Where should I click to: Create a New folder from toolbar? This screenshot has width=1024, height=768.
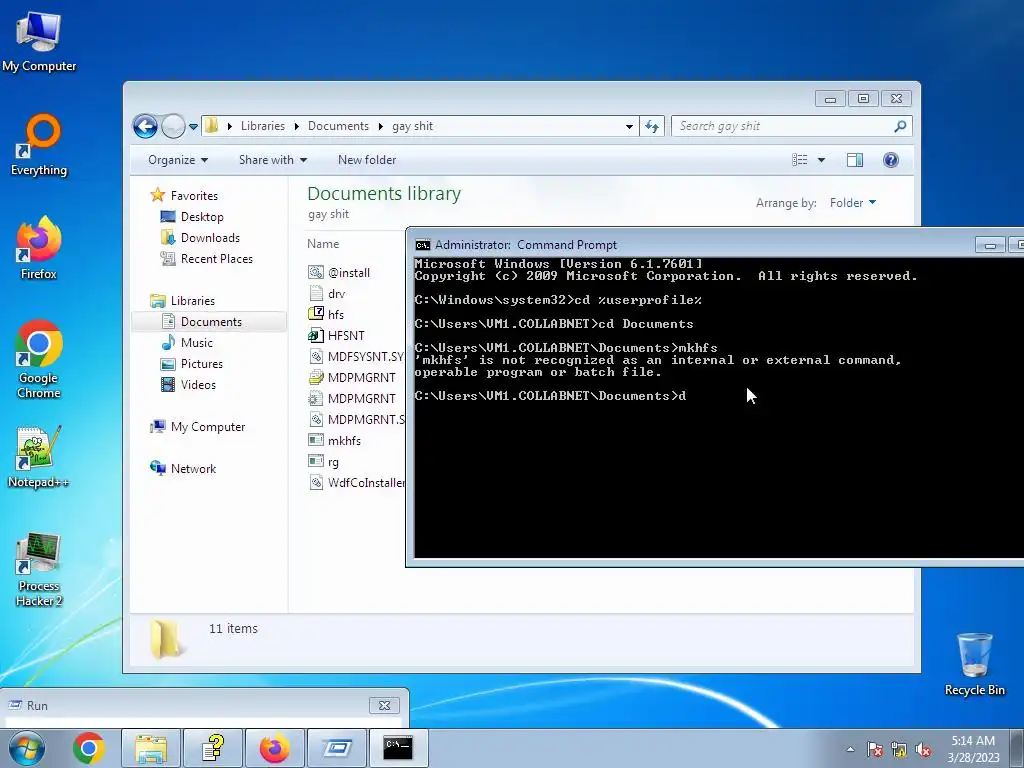pyautogui.click(x=367, y=160)
